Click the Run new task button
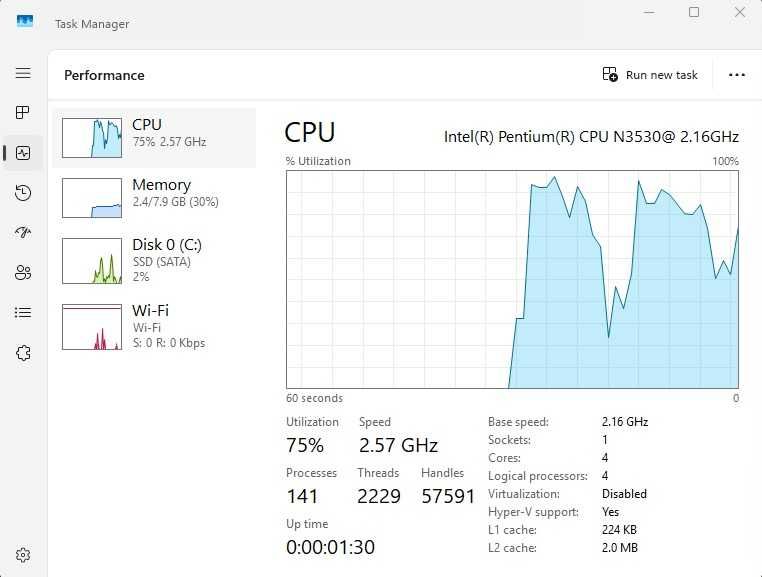The width and height of the screenshot is (762, 577). (650, 75)
